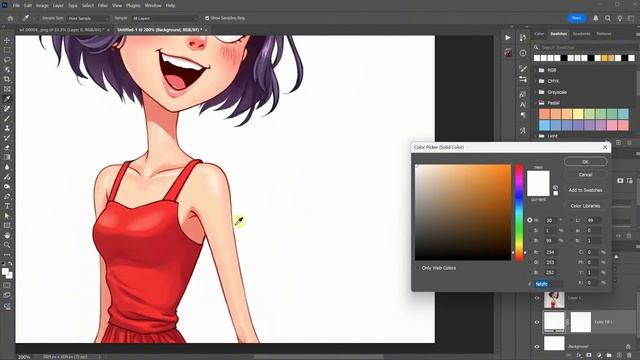Click Add to Swatches button
The width and height of the screenshot is (640, 360).
point(585,190)
